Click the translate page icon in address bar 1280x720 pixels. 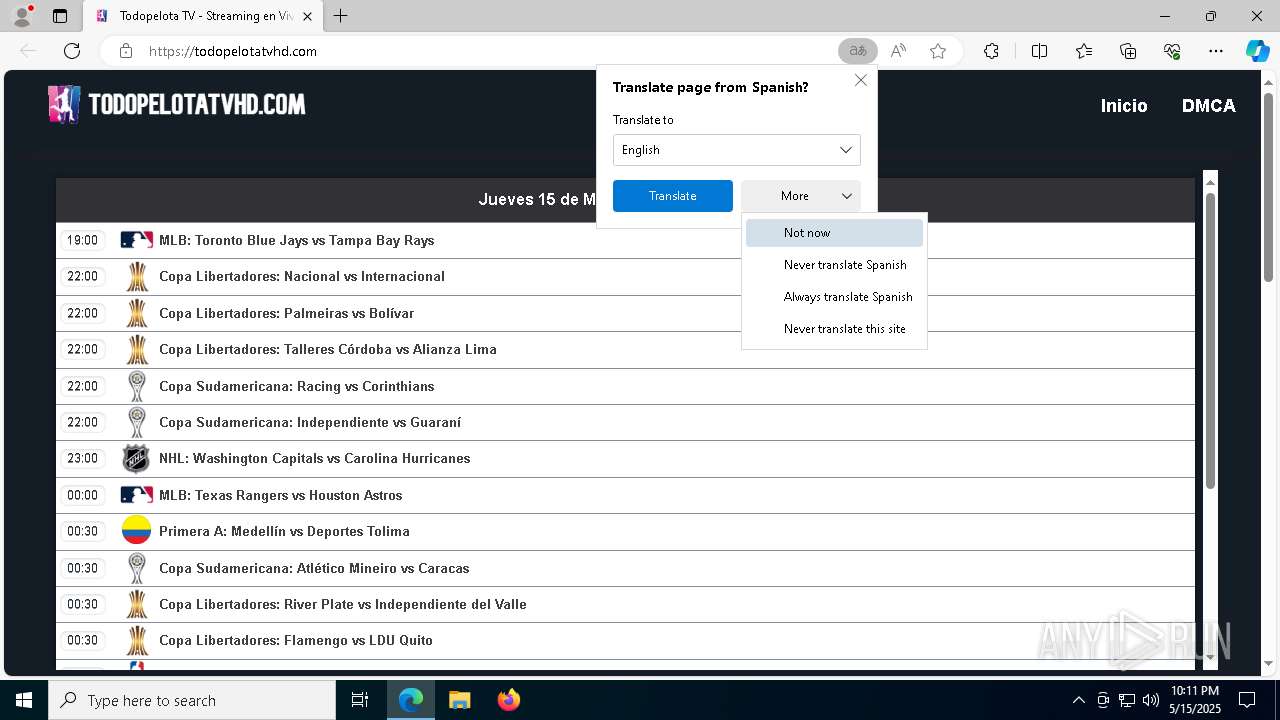point(857,51)
